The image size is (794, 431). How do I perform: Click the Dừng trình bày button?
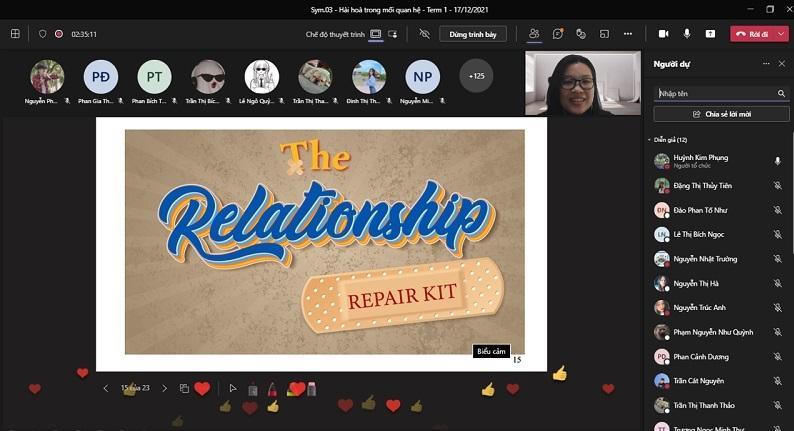pos(473,33)
